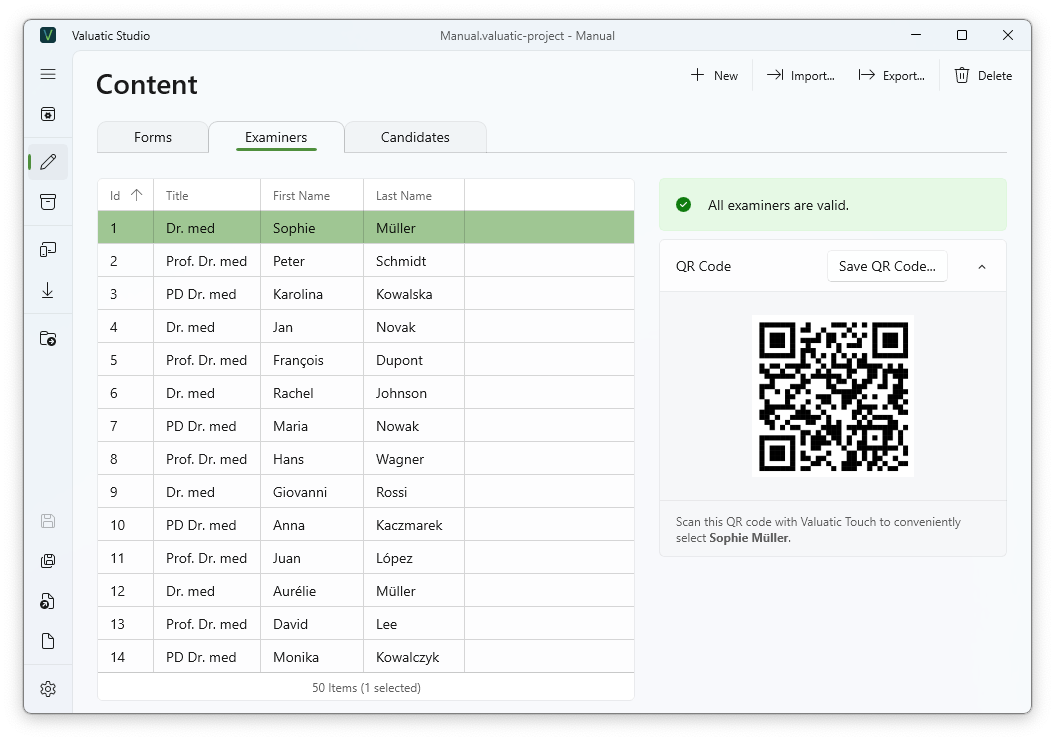The image size is (1055, 741).
Task: Click the document reload icon in the sidebar
Action: point(48,601)
